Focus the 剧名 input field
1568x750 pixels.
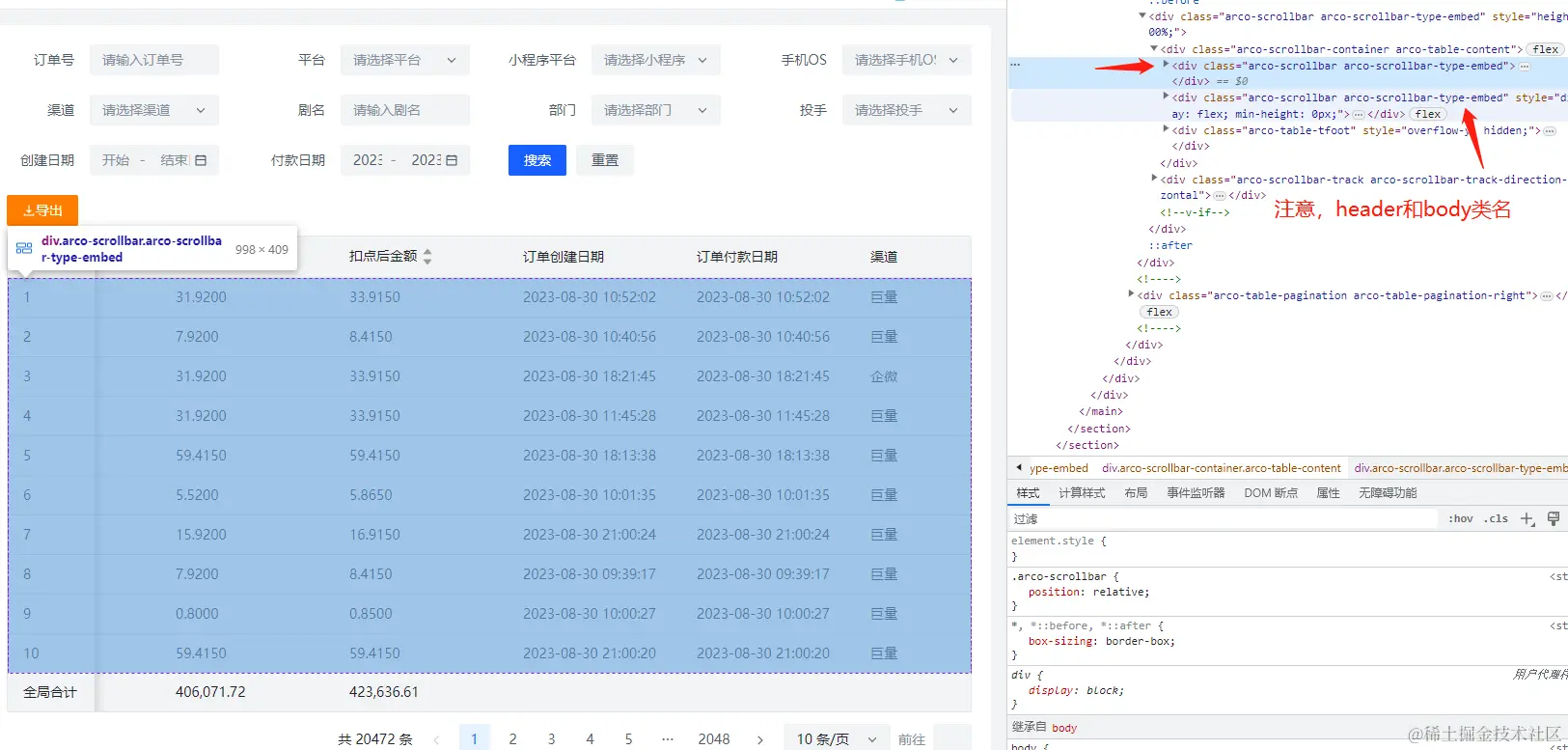click(405, 110)
